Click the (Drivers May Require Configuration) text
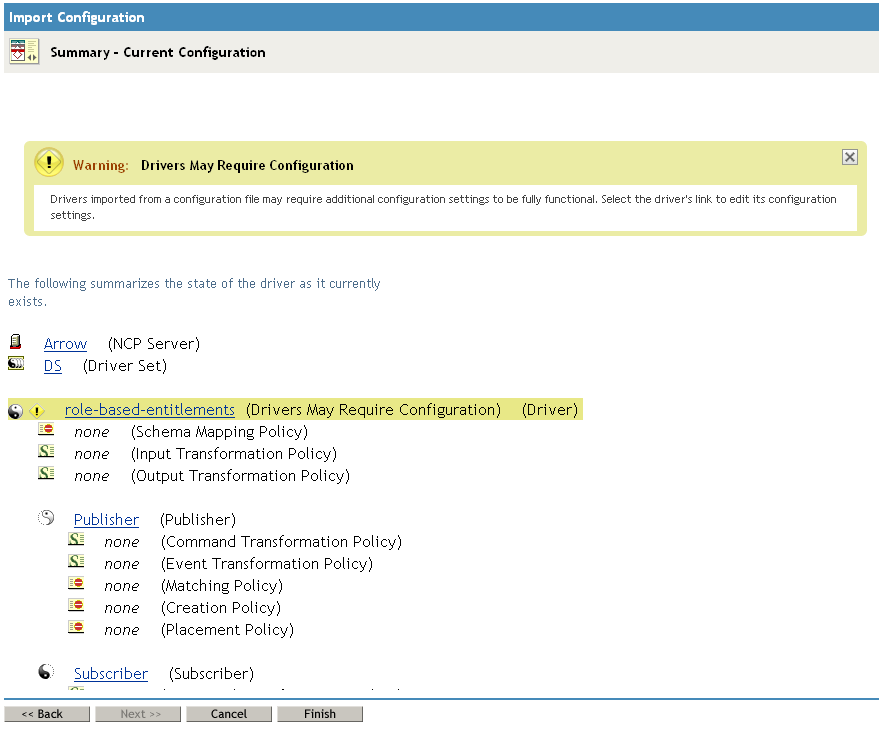 (373, 410)
